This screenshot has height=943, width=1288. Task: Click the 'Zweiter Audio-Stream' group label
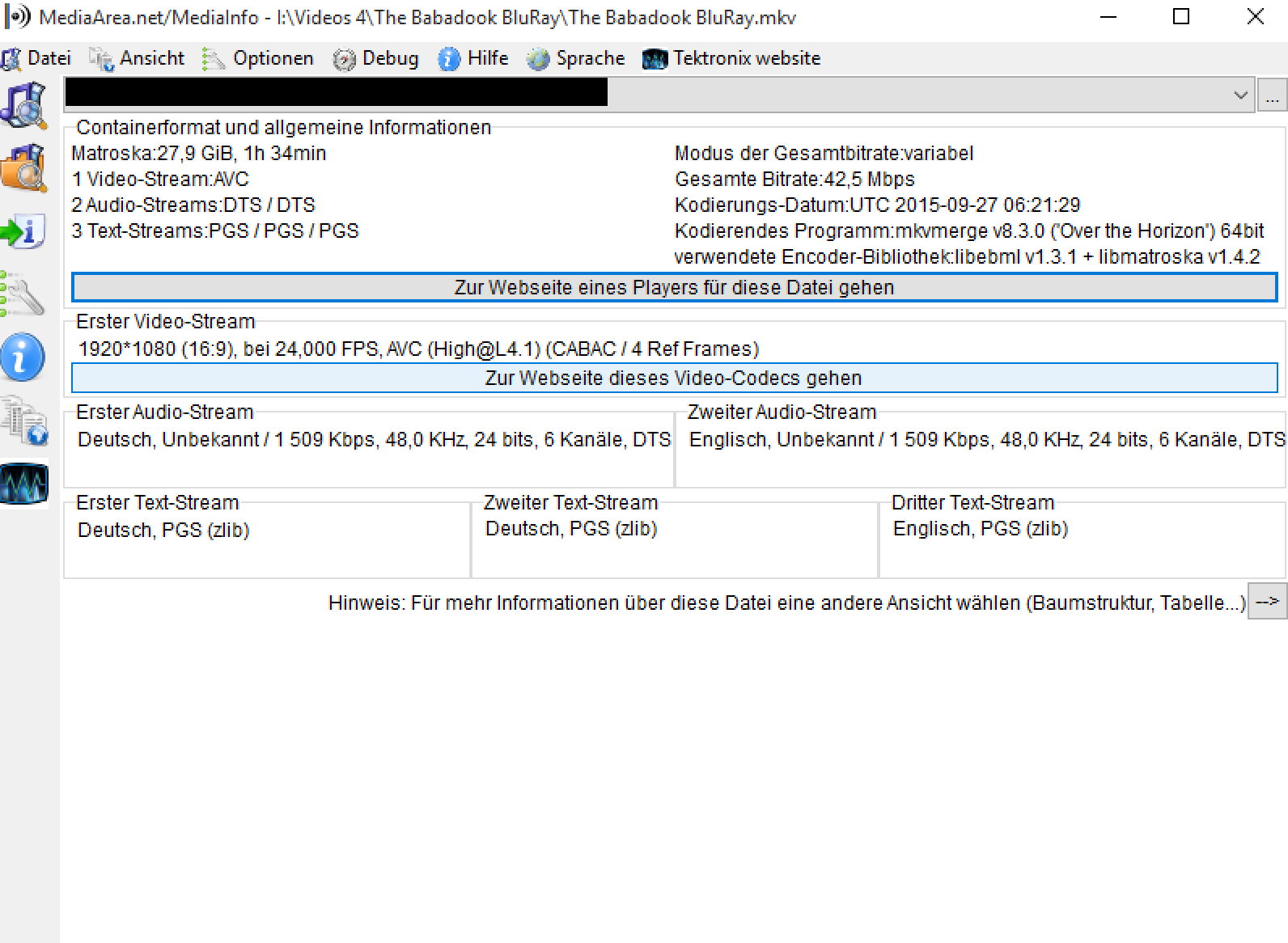pos(782,412)
